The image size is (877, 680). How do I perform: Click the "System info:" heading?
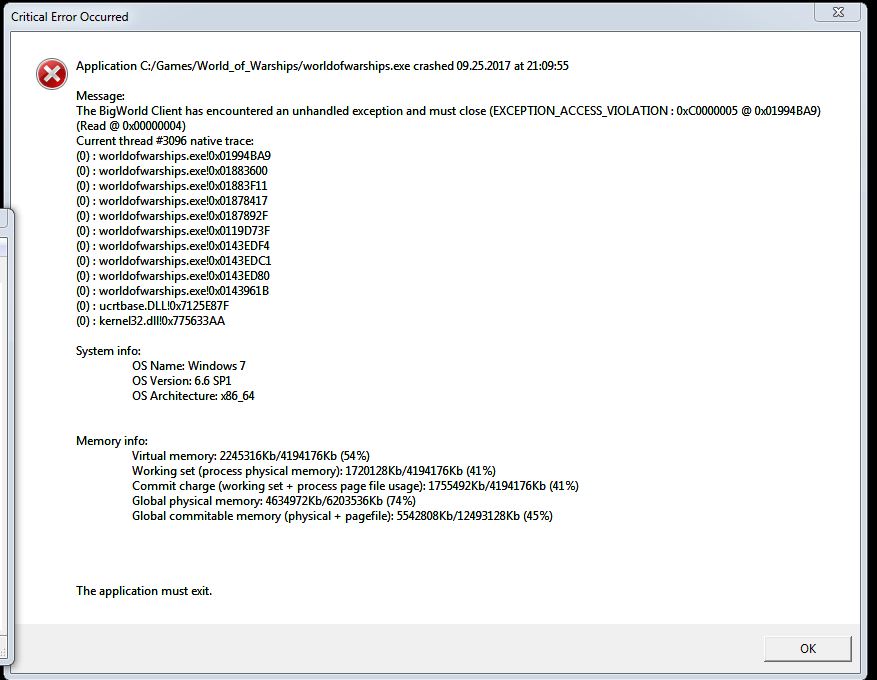(x=109, y=351)
